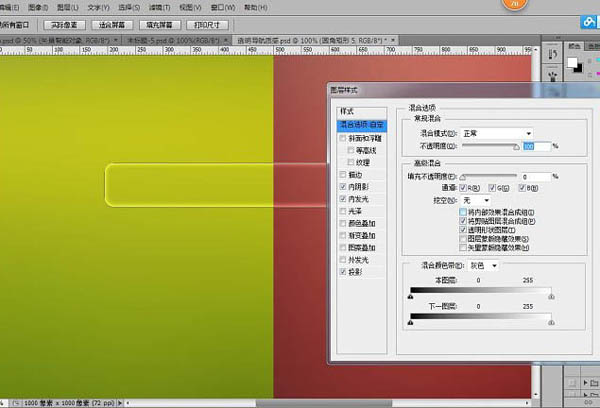Enable the 等高线 contour checkbox
This screenshot has width=600, height=408.
pyautogui.click(x=351, y=150)
